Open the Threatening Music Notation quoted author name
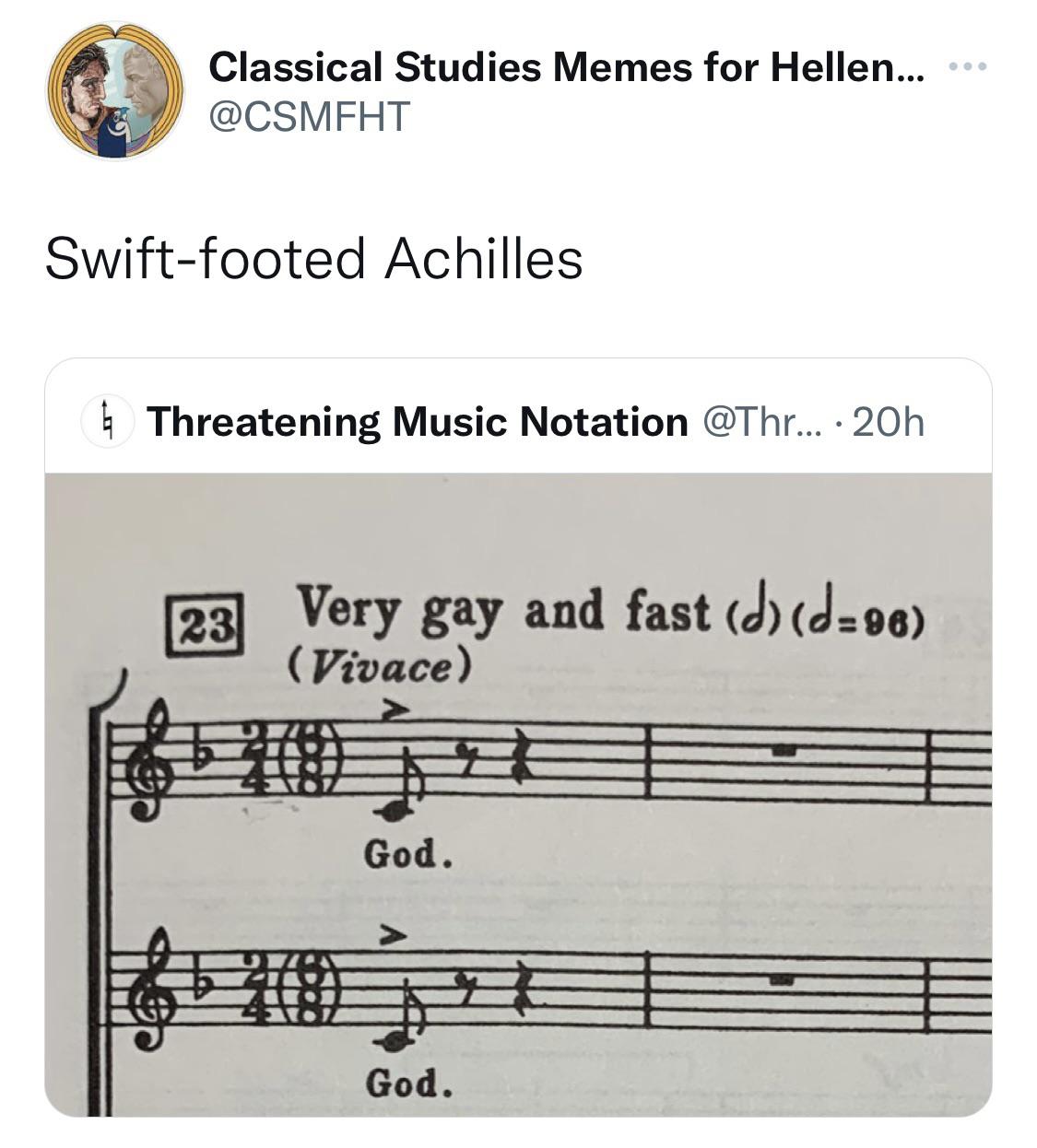The width and height of the screenshot is (1037, 1148). point(417,422)
